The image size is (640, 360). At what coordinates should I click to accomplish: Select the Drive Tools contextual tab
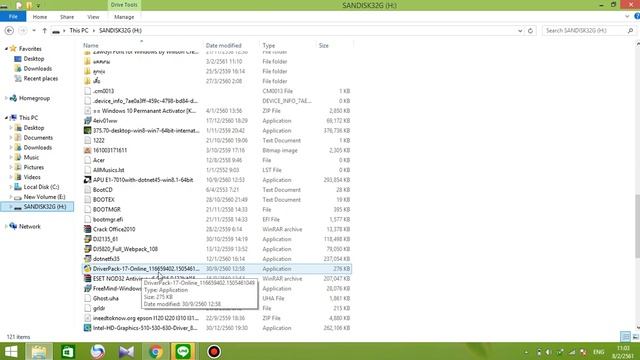click(124, 5)
